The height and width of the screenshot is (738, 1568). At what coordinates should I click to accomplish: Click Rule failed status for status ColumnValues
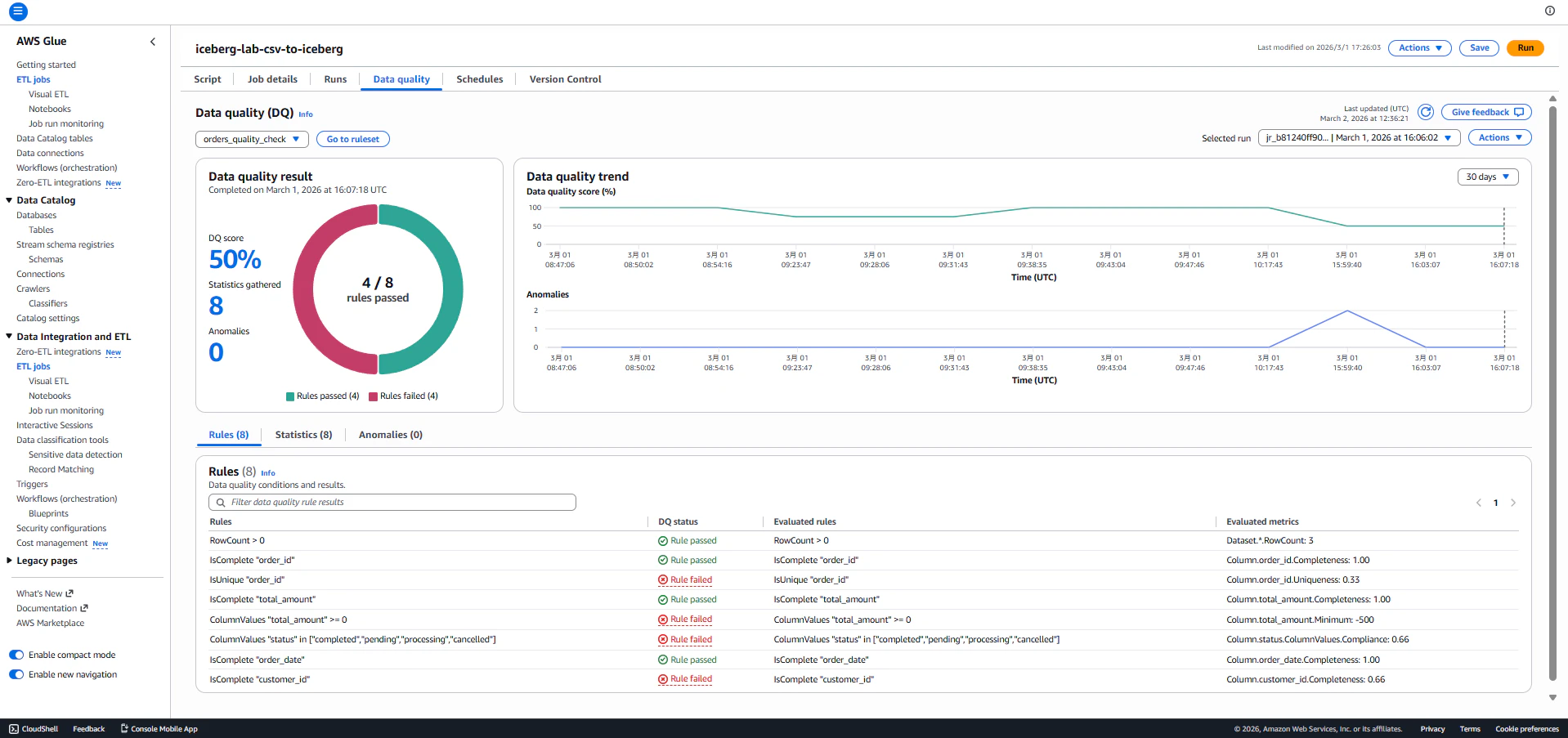pos(685,640)
